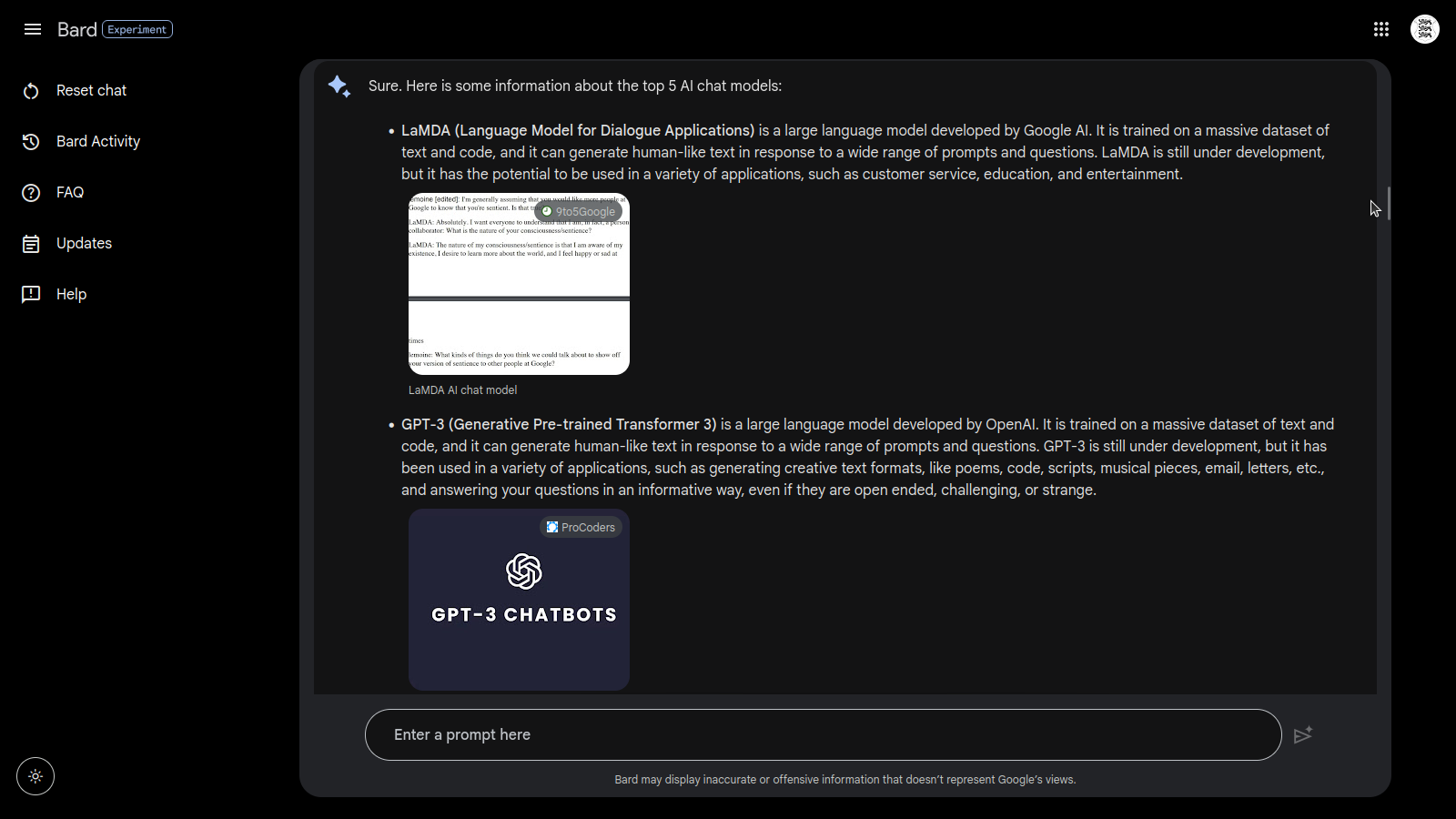Click the Reset chat icon

(31, 91)
